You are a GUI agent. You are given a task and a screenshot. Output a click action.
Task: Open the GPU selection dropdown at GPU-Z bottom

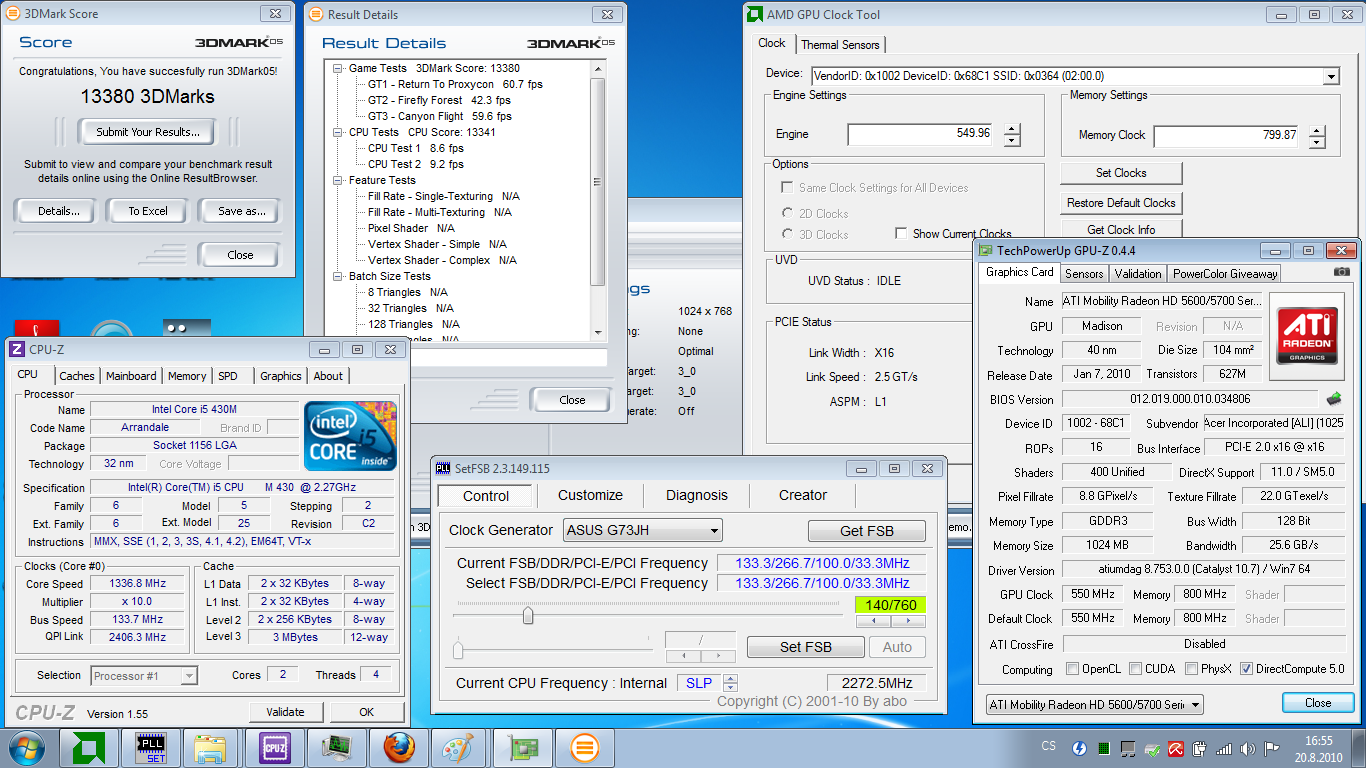[1094, 704]
